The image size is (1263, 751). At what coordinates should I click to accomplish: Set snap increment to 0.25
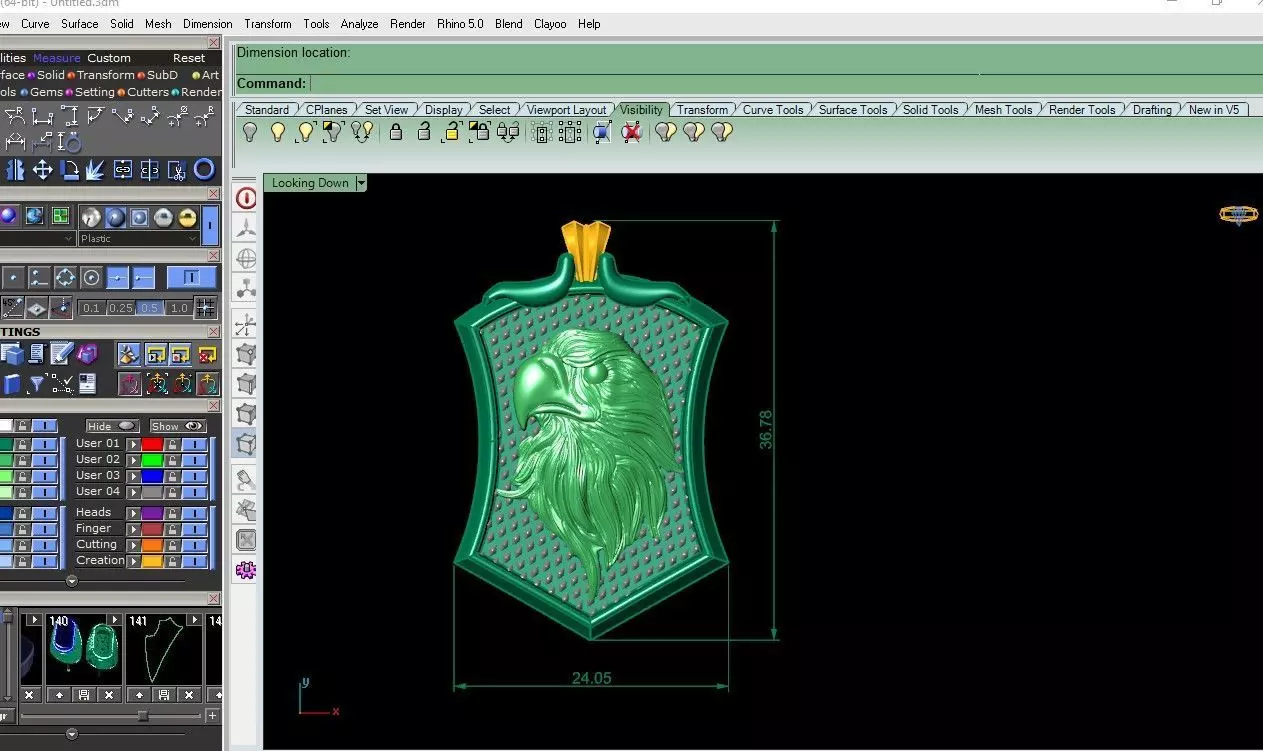pos(122,308)
